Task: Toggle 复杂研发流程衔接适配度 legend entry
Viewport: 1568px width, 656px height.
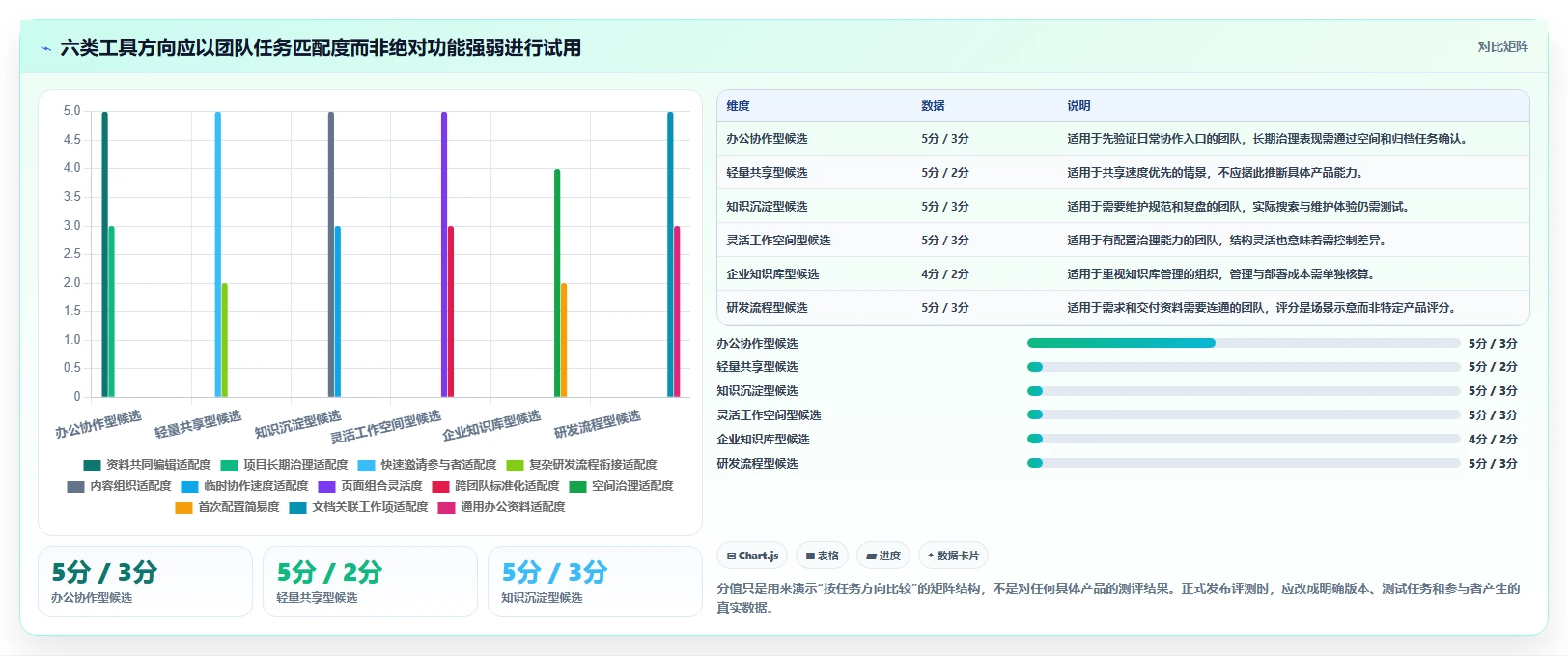Action: click(581, 465)
